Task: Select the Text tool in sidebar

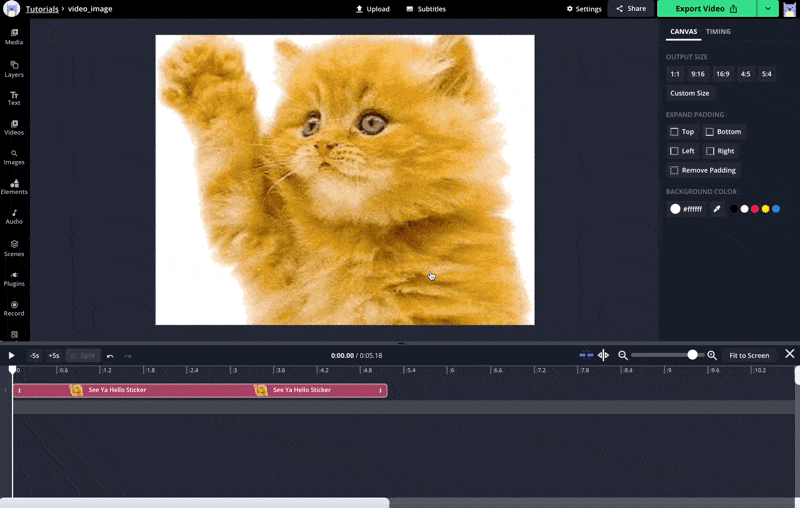Action: [x=14, y=98]
